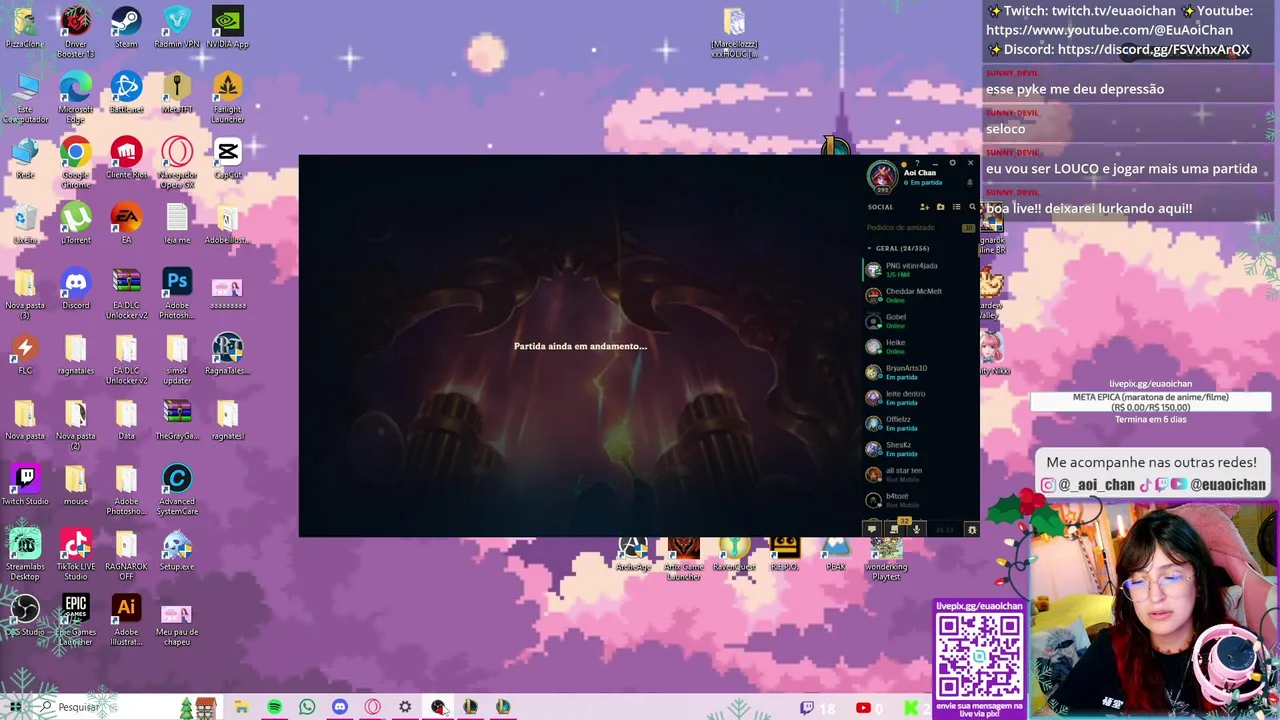The width and height of the screenshot is (1280, 720).
Task: Click Aoi Chan profile avatar
Action: [x=882, y=177]
